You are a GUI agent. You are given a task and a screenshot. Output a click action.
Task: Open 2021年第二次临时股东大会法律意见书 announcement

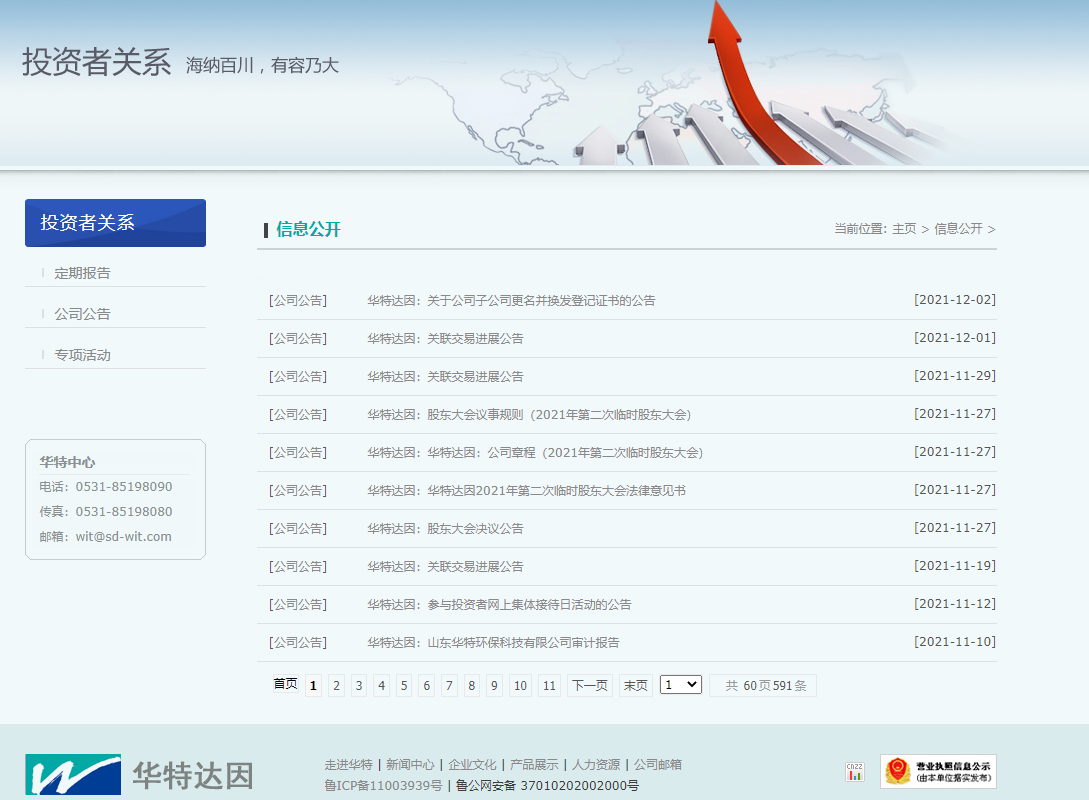tap(526, 491)
